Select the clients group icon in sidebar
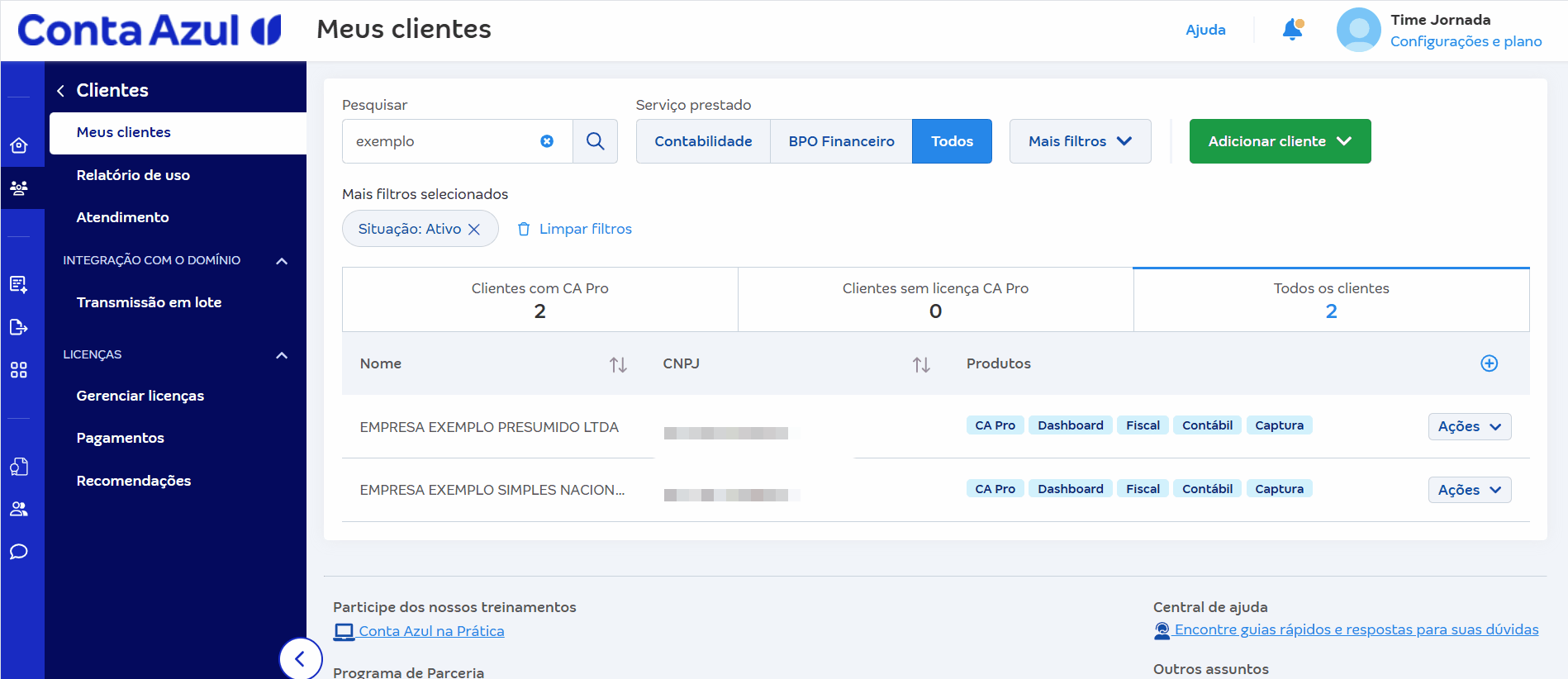The image size is (1568, 679). [19, 188]
